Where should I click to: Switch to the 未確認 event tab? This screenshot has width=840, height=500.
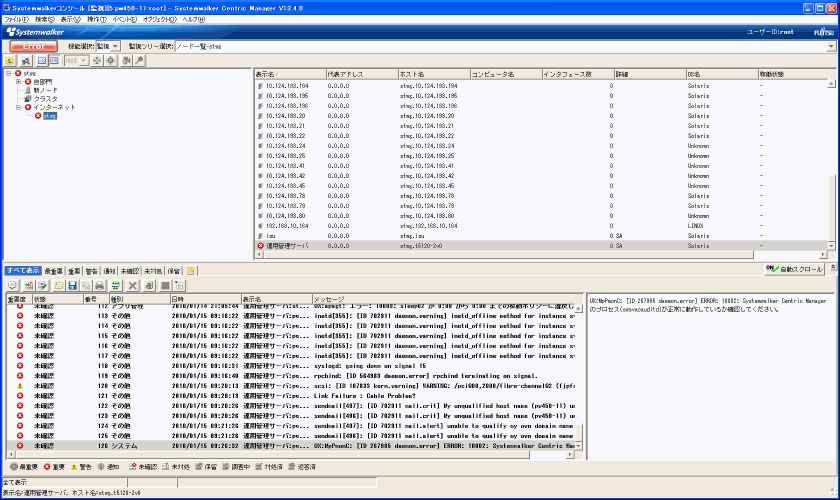[x=130, y=271]
